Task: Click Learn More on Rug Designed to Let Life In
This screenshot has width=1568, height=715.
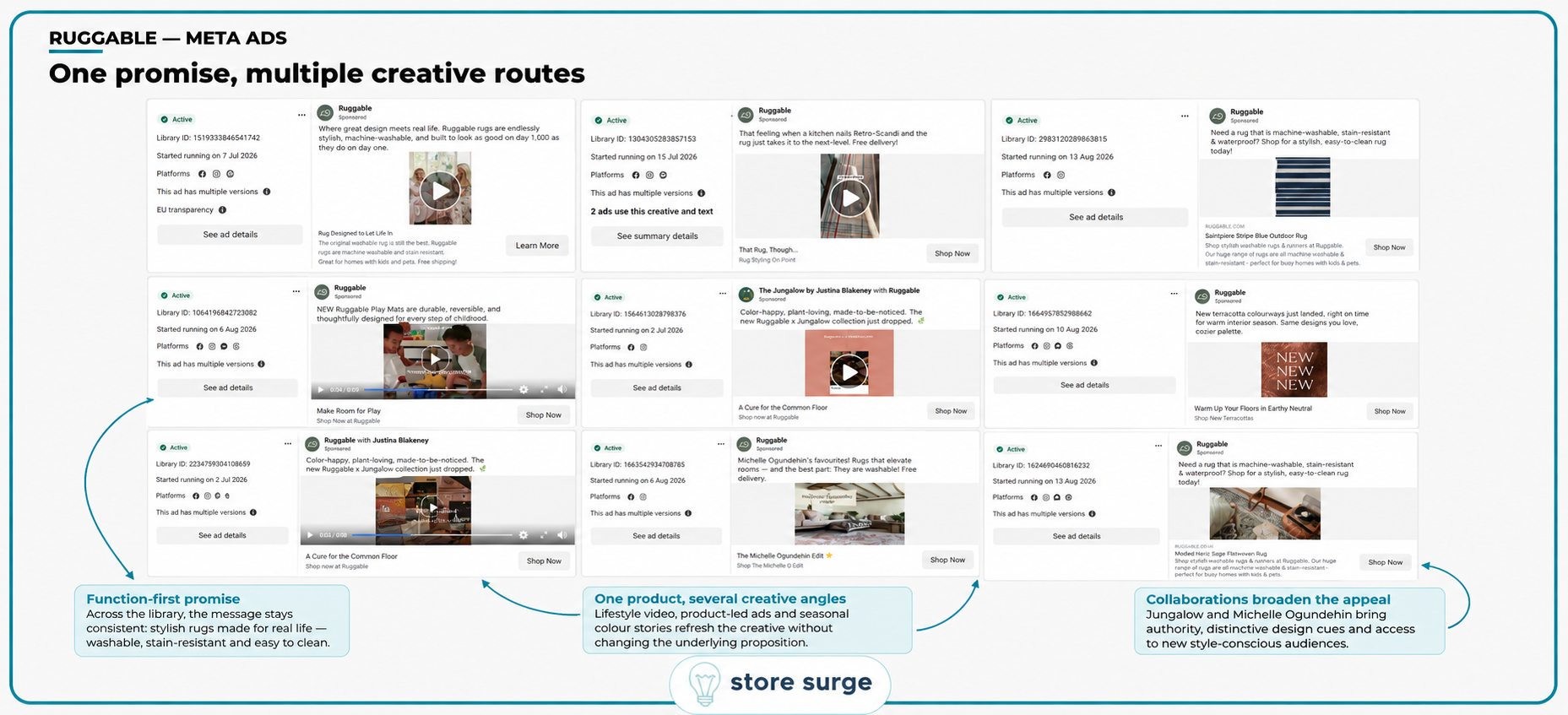Action: coord(537,246)
